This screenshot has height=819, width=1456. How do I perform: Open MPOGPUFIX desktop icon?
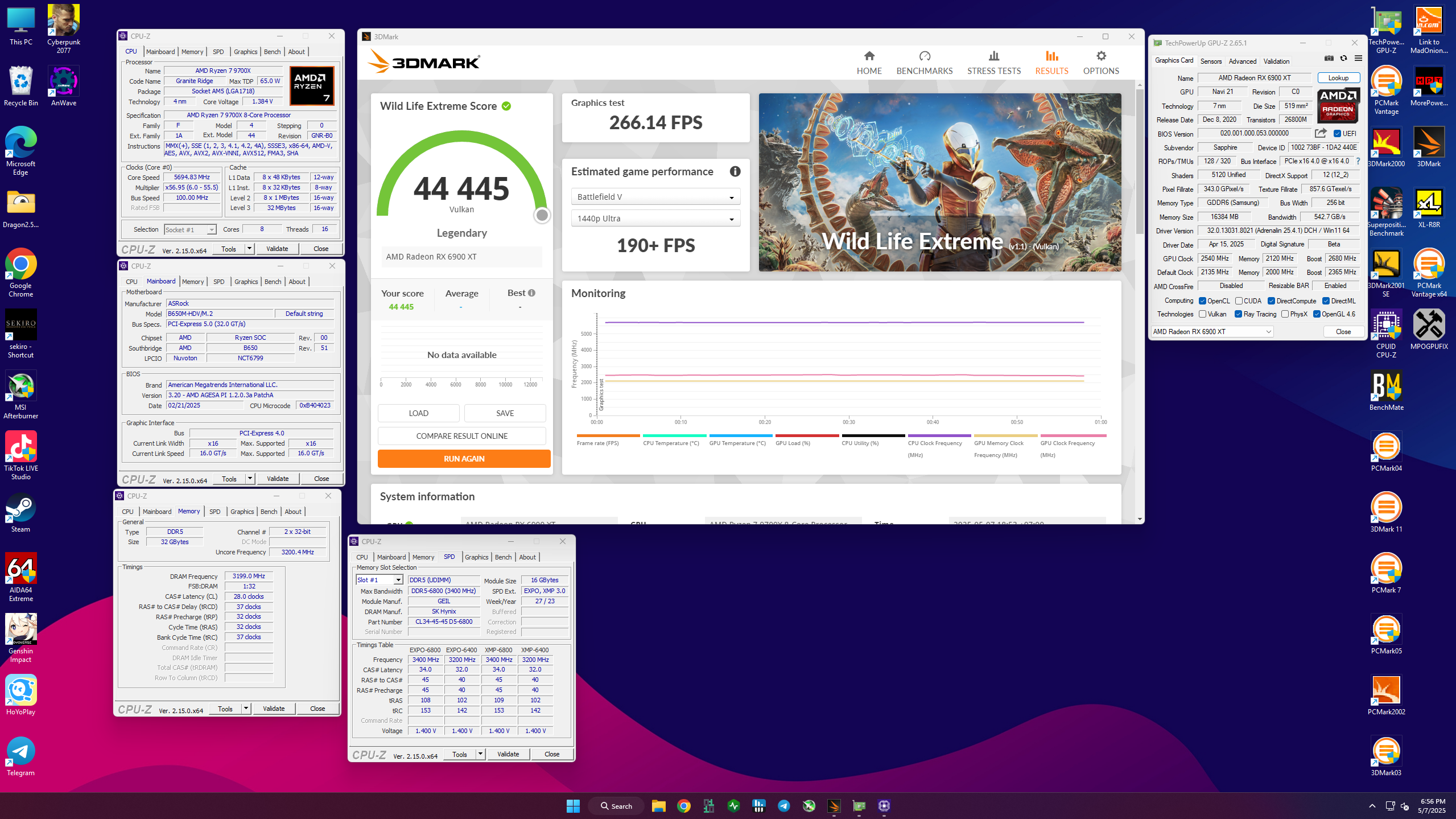[1429, 330]
